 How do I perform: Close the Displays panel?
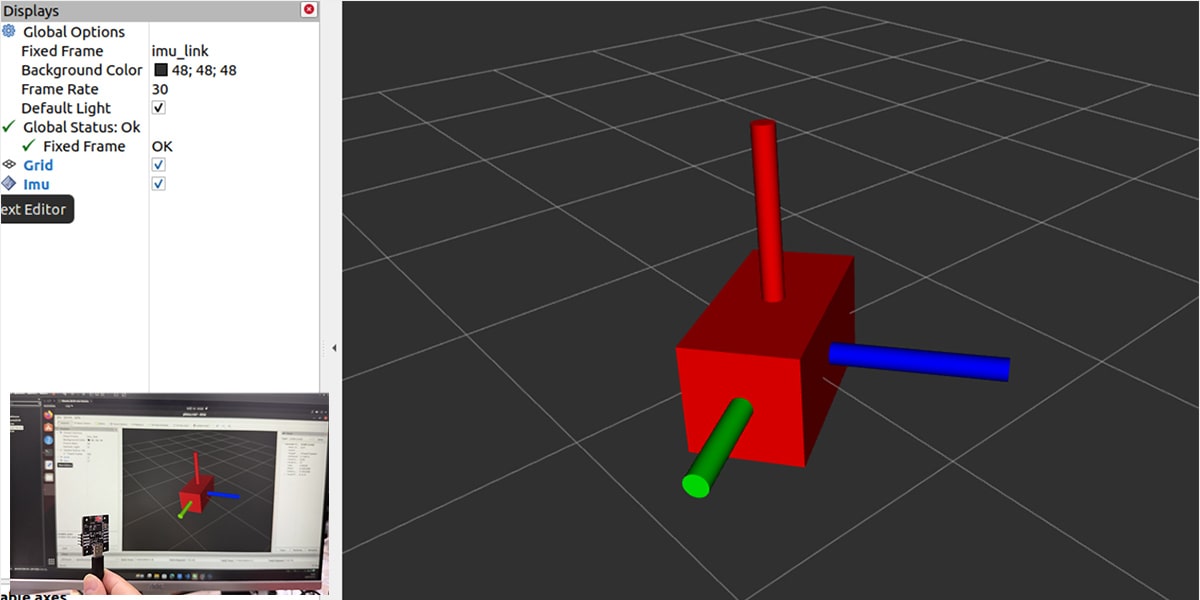pos(309,9)
